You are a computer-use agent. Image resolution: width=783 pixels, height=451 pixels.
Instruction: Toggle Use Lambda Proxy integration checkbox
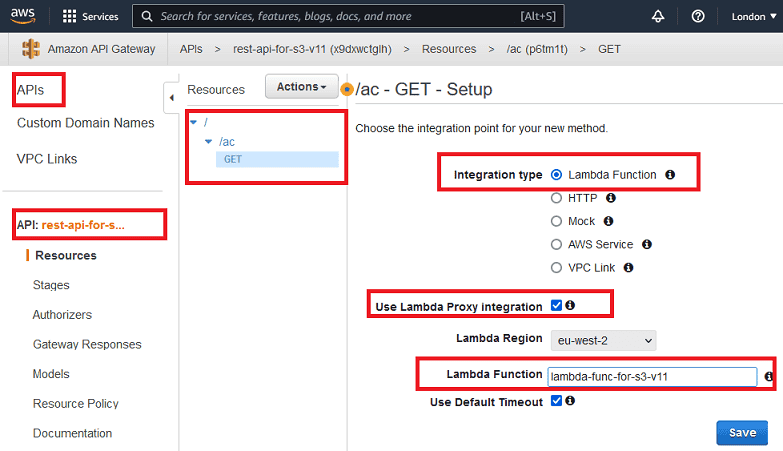click(x=556, y=306)
